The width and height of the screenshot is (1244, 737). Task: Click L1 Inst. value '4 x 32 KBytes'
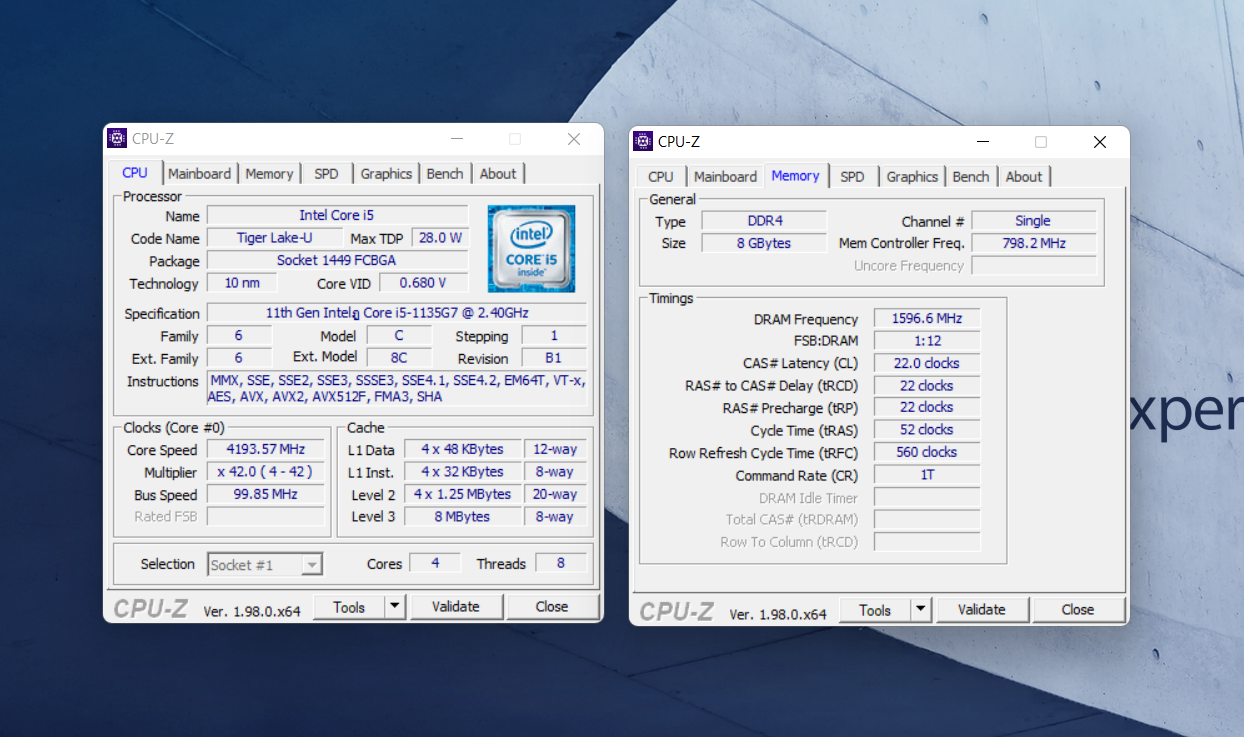(x=462, y=472)
